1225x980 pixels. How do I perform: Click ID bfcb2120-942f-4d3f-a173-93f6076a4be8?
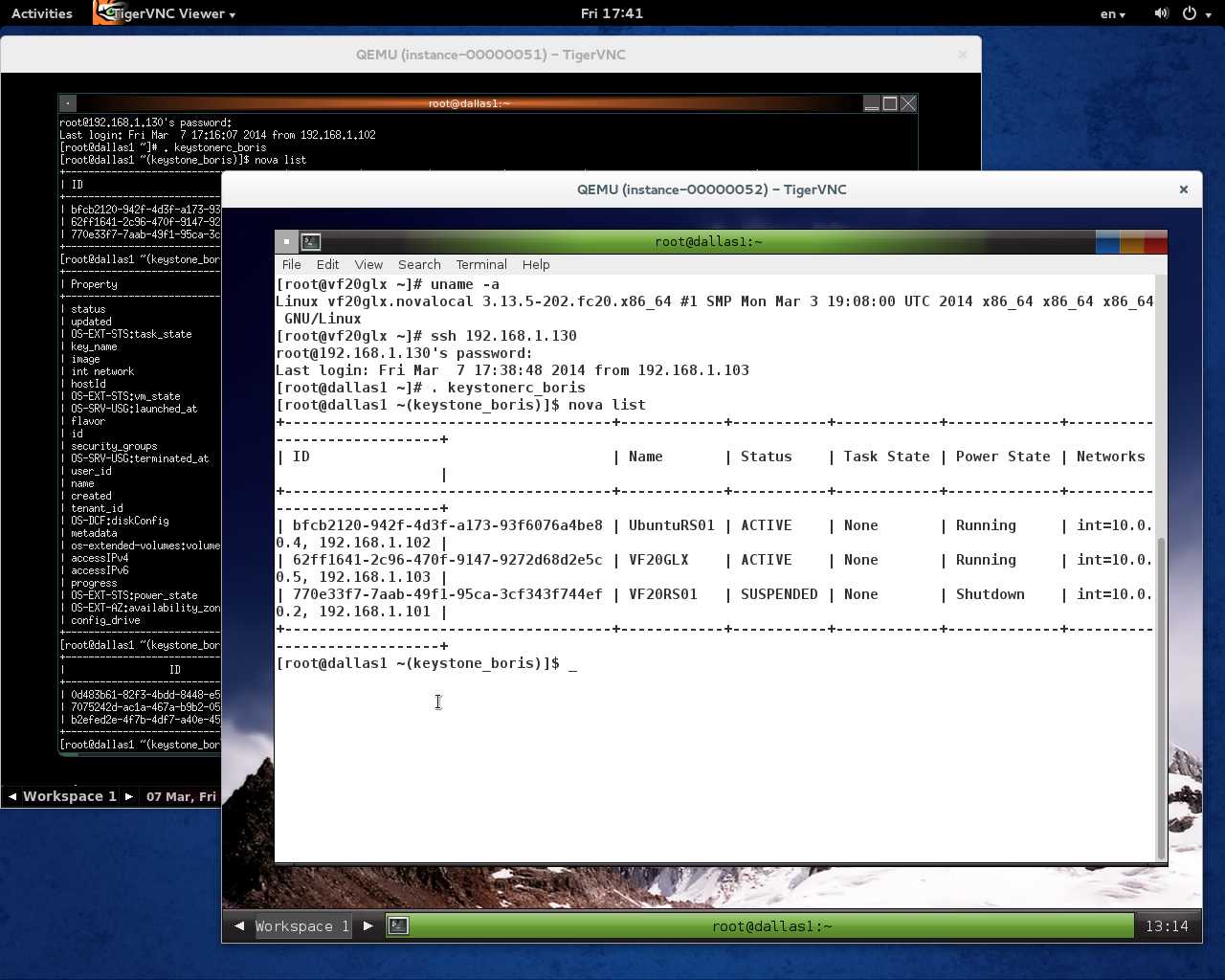pos(448,525)
